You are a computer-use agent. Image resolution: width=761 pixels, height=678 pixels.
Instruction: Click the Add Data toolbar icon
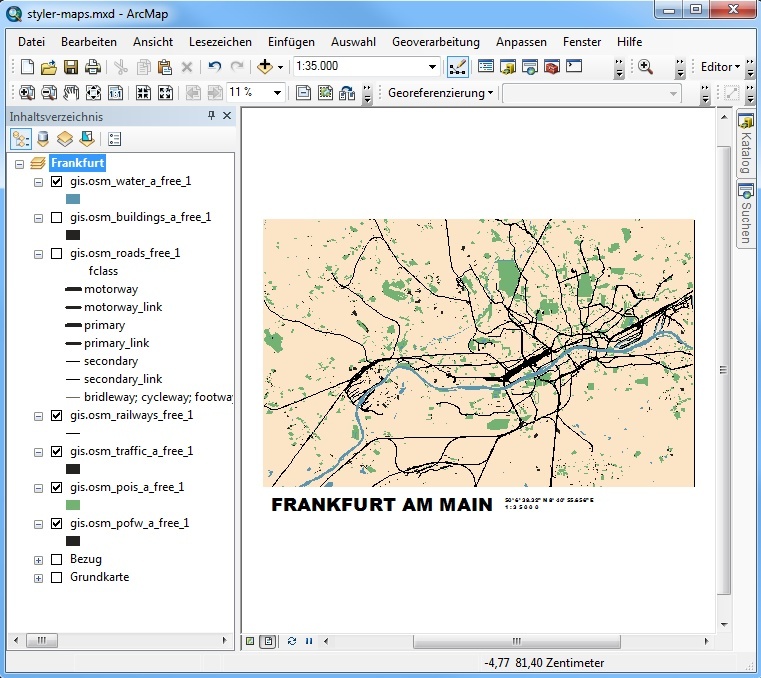coord(265,67)
